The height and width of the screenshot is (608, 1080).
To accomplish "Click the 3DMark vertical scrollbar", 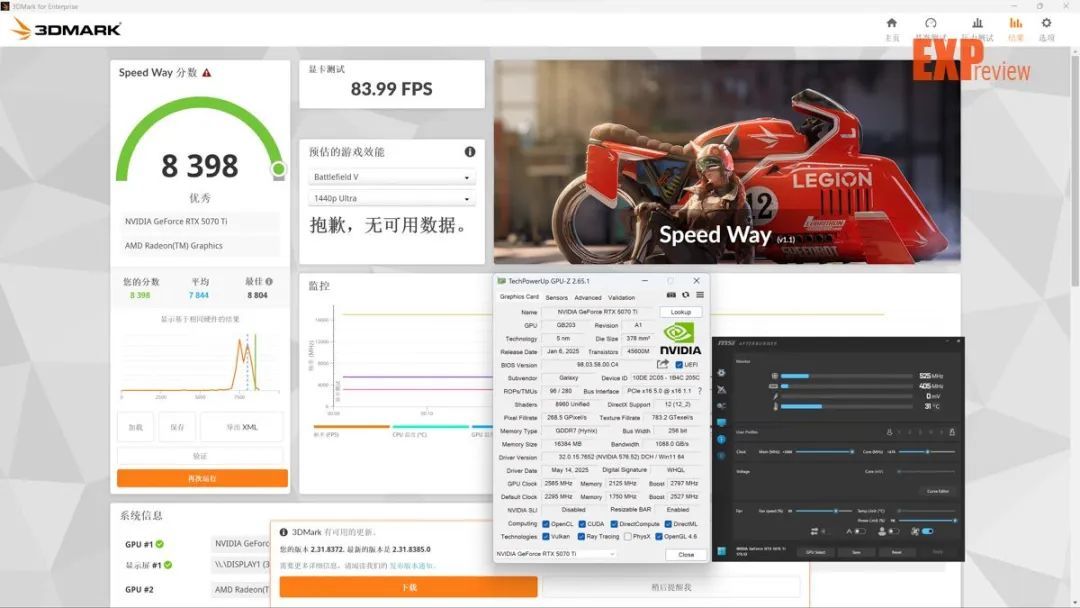I will click(1075, 172).
